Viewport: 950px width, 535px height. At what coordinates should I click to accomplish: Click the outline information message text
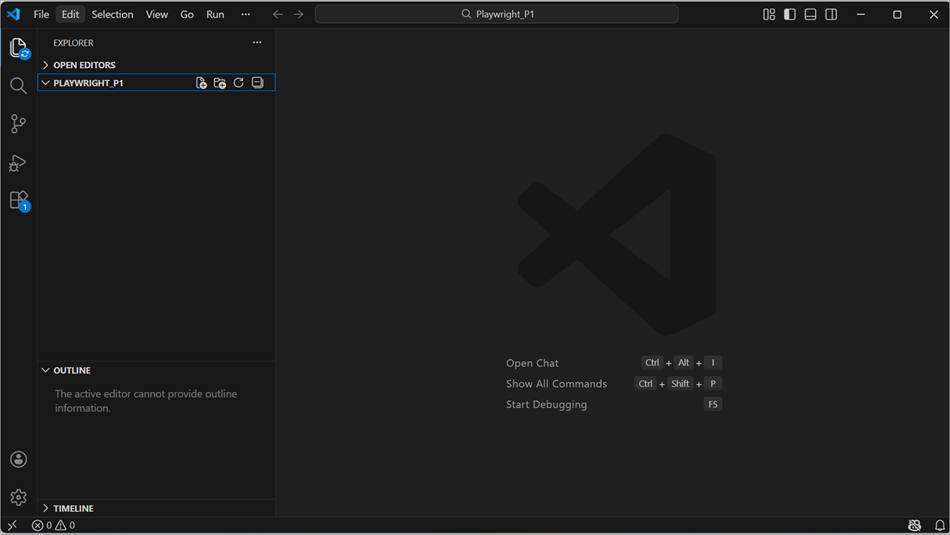146,401
